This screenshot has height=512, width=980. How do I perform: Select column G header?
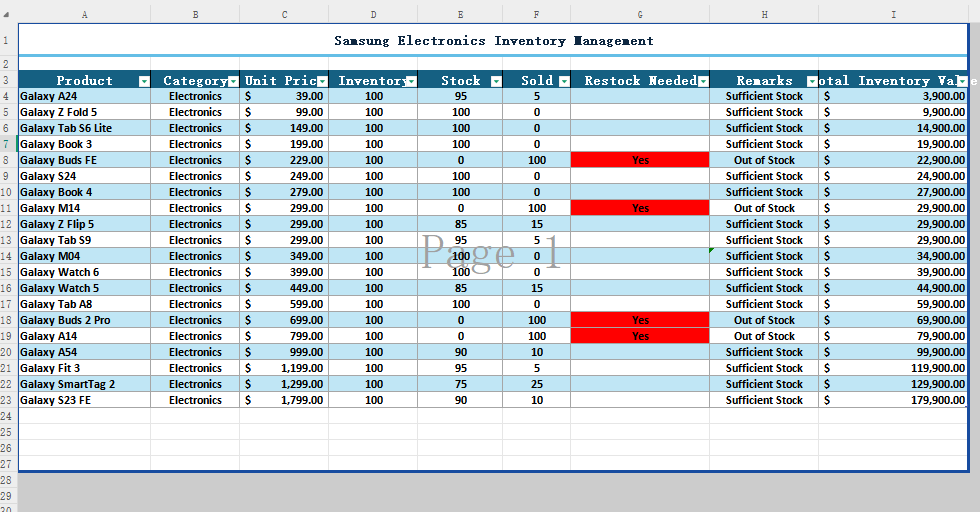[x=640, y=14]
